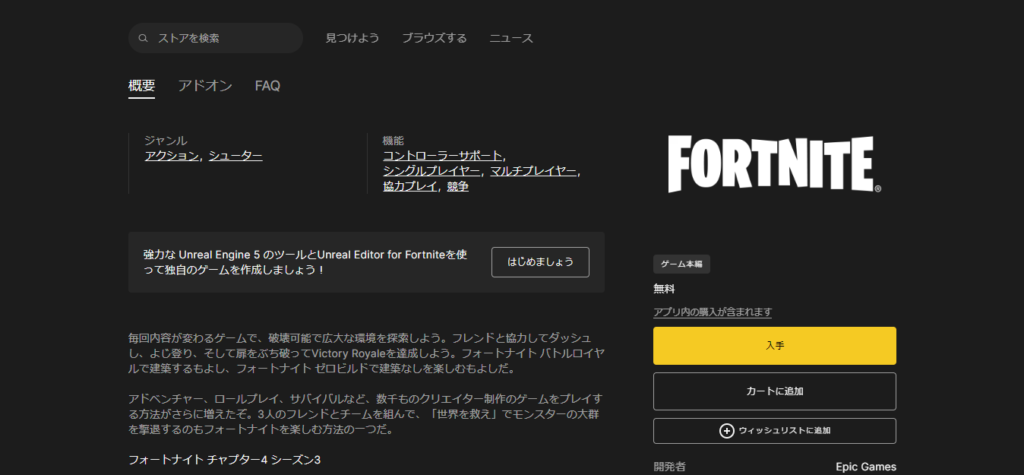Screen dimensions: 1024x475
Task: Click the Epic Games developer name
Action: (x=866, y=467)
